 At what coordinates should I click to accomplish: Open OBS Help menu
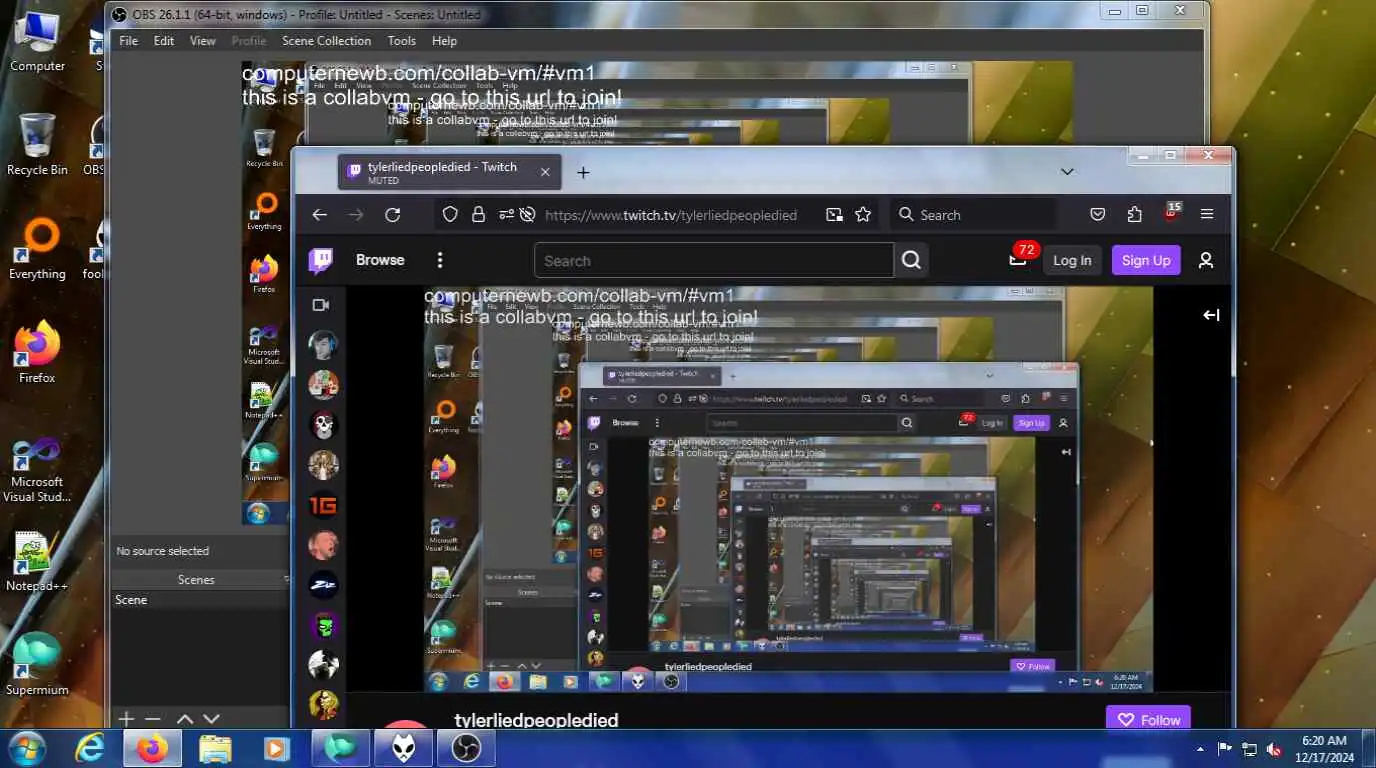pos(444,41)
